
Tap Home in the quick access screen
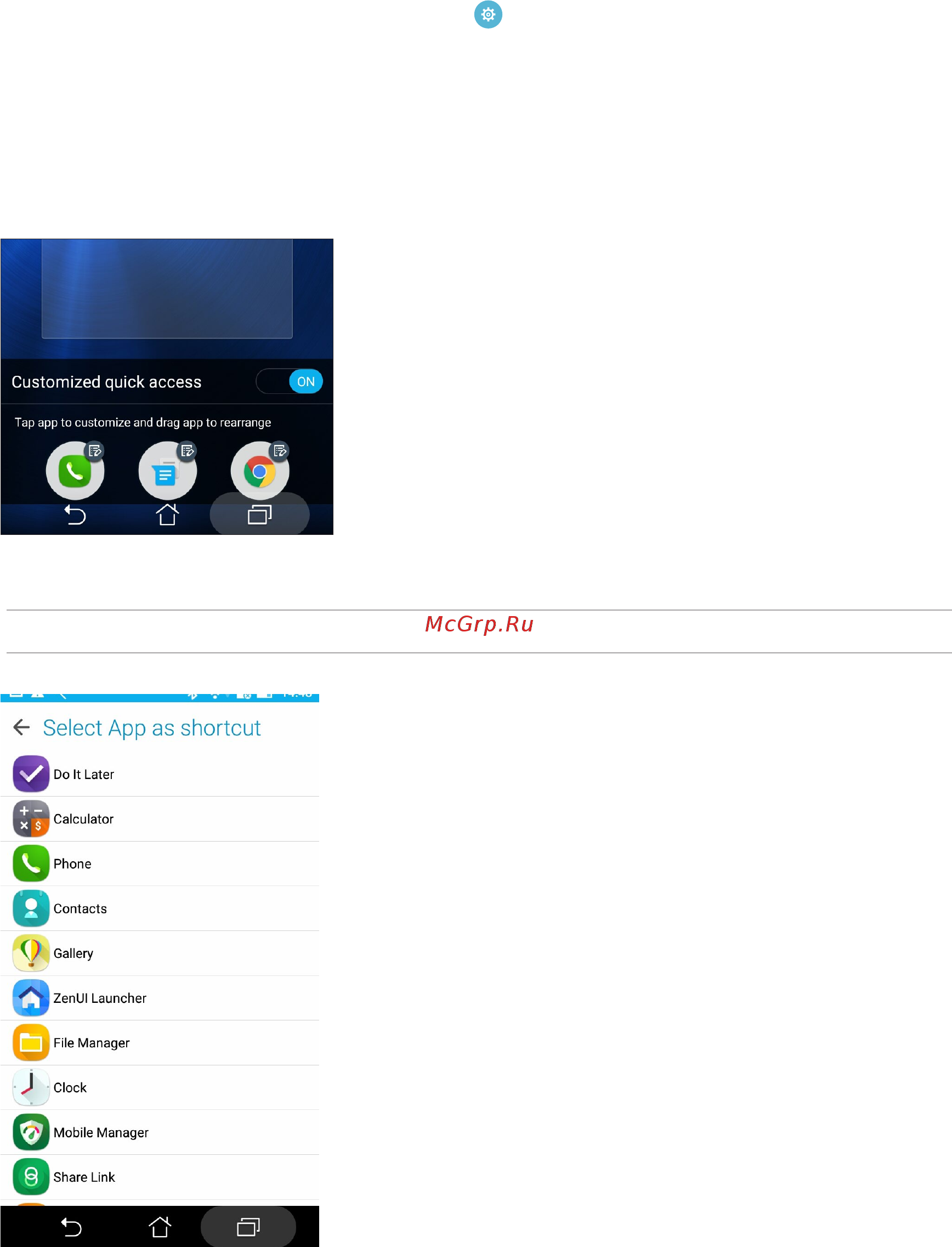tap(167, 515)
